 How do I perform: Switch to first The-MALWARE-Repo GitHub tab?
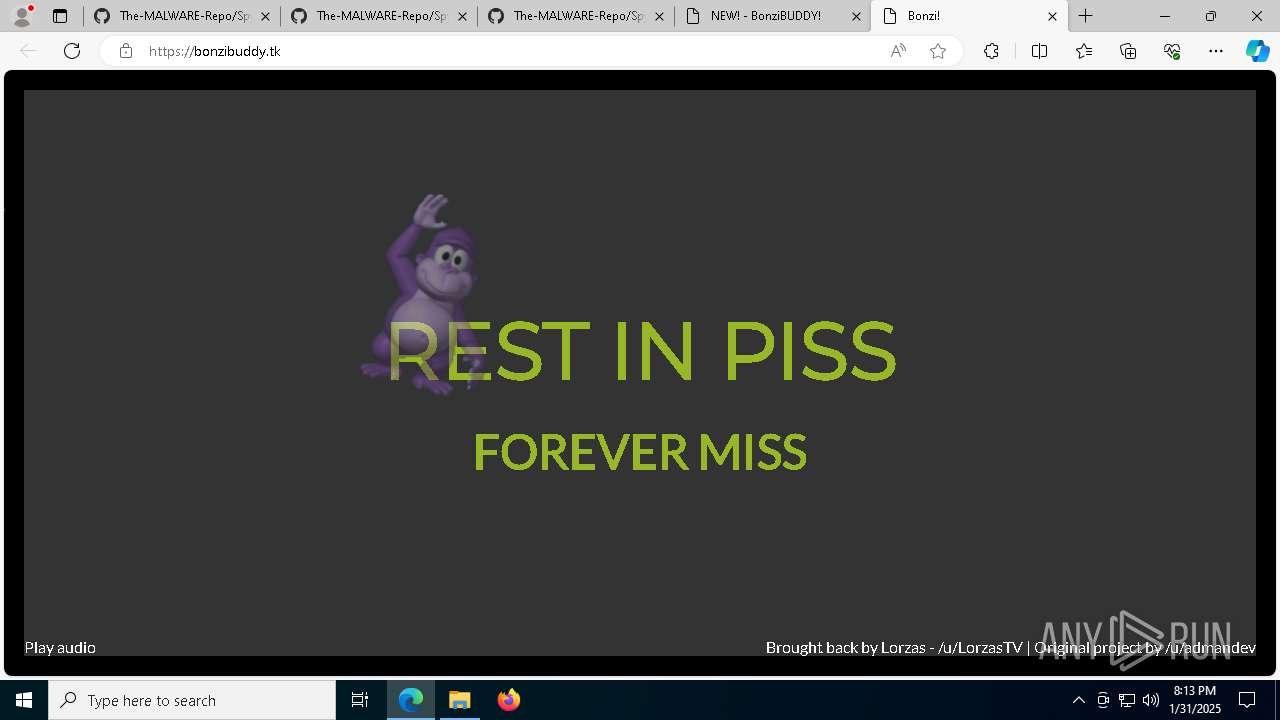point(182,16)
